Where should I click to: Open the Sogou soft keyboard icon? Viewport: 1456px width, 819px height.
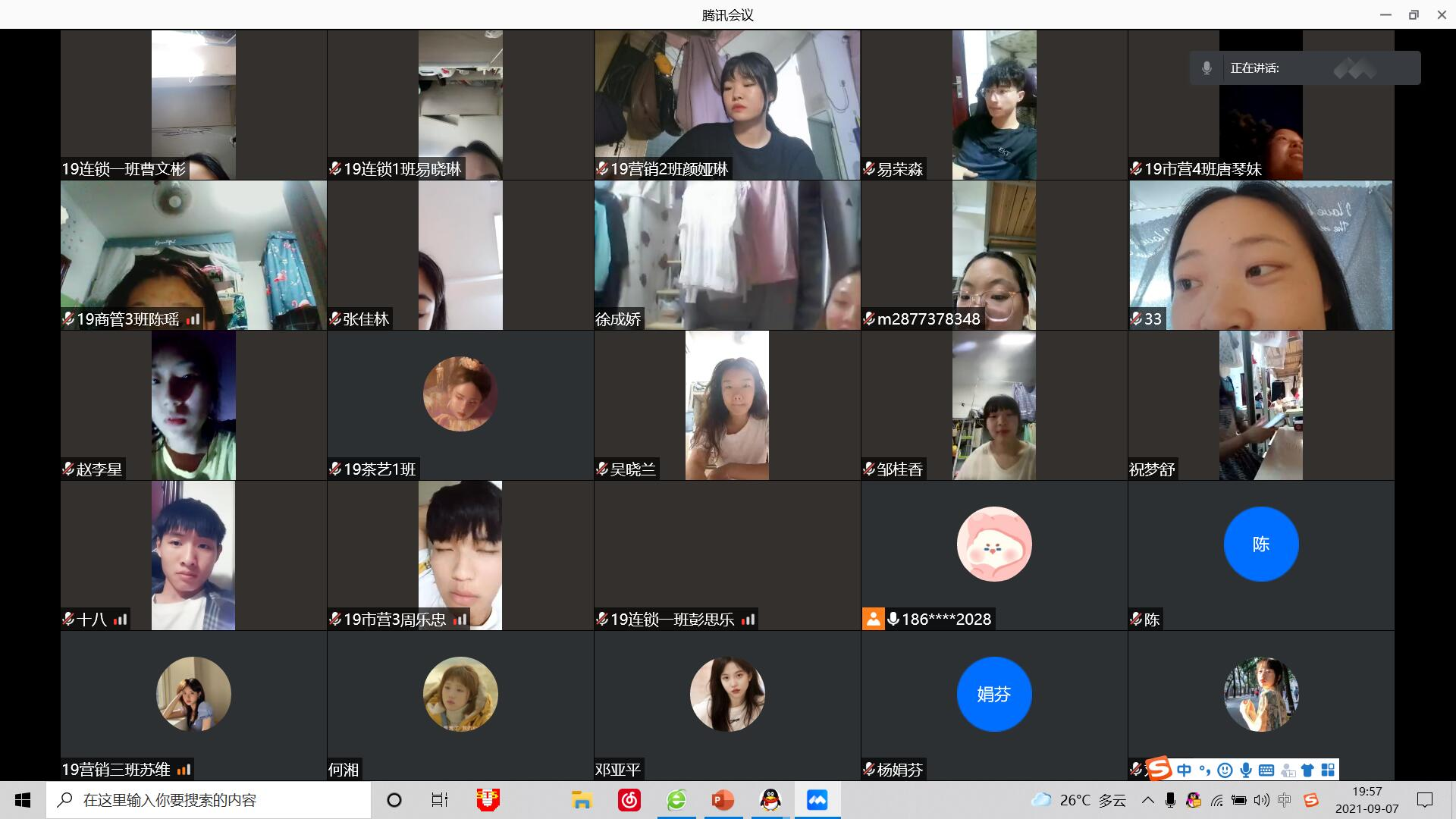tap(1266, 770)
